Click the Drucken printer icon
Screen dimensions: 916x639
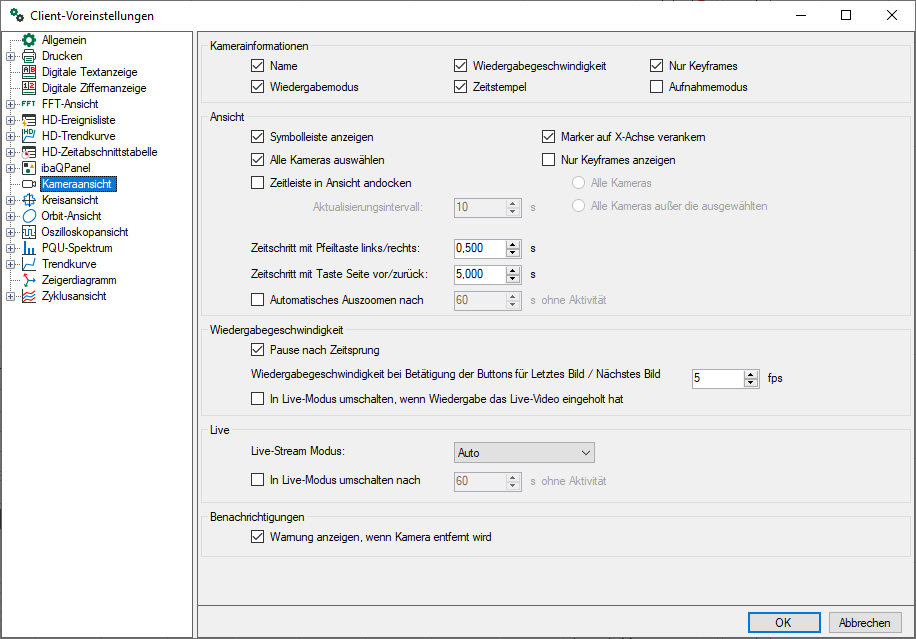tap(28, 56)
